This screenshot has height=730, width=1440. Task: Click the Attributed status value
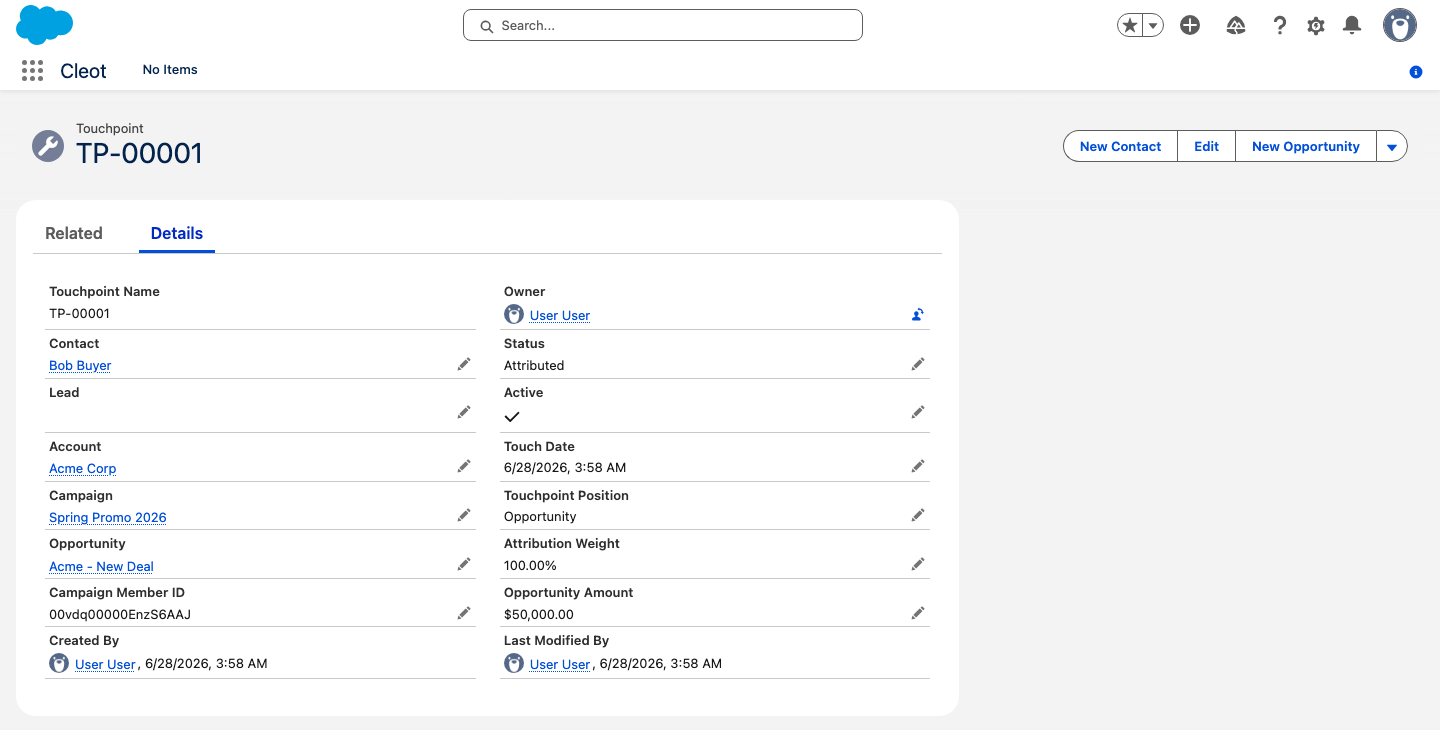(534, 365)
